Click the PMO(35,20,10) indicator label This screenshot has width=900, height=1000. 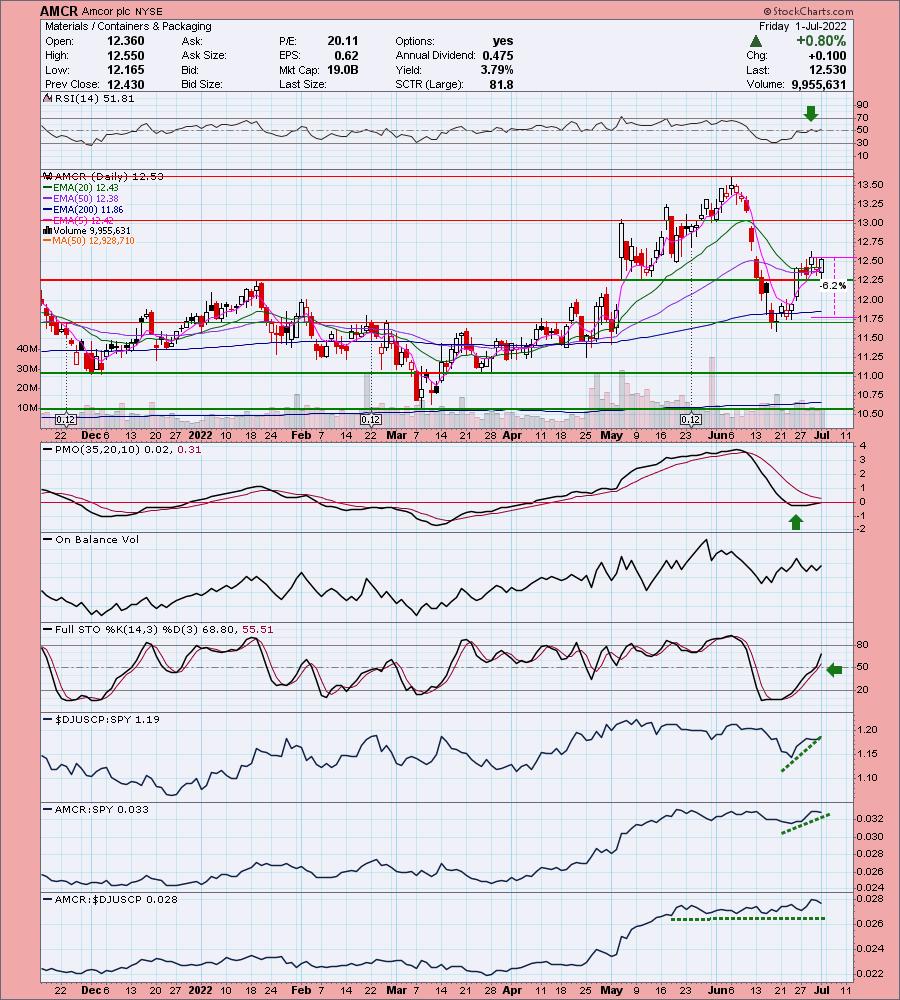tap(122, 450)
